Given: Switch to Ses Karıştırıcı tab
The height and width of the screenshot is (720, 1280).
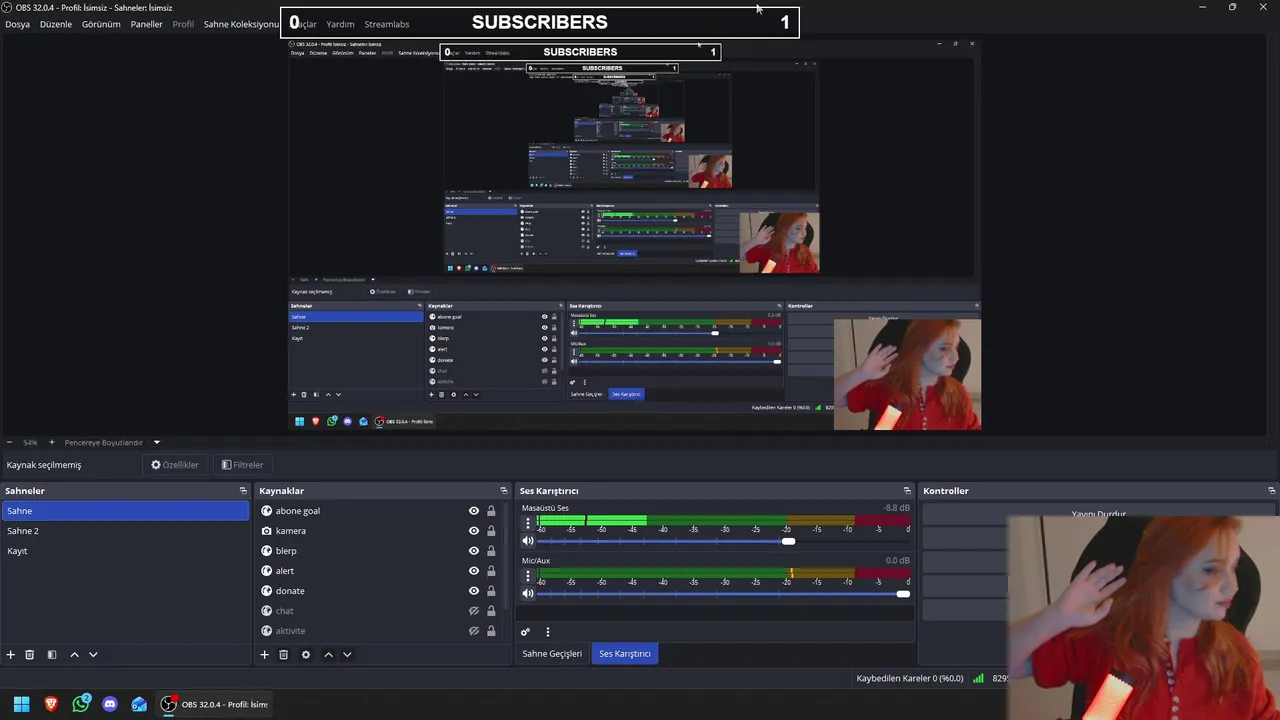Looking at the screenshot, I should 625,654.
